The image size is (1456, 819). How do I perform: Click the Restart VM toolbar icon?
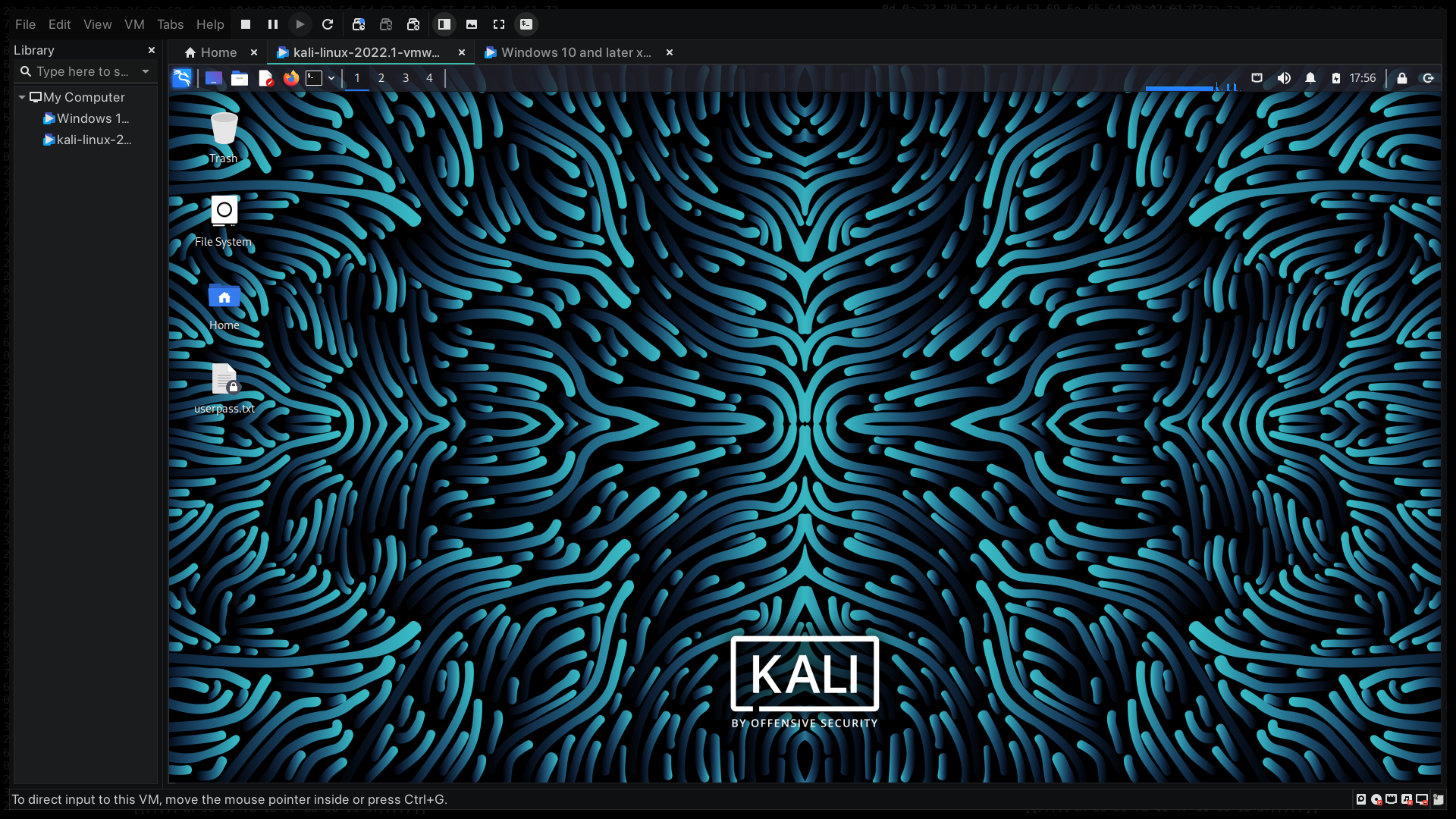tap(328, 24)
